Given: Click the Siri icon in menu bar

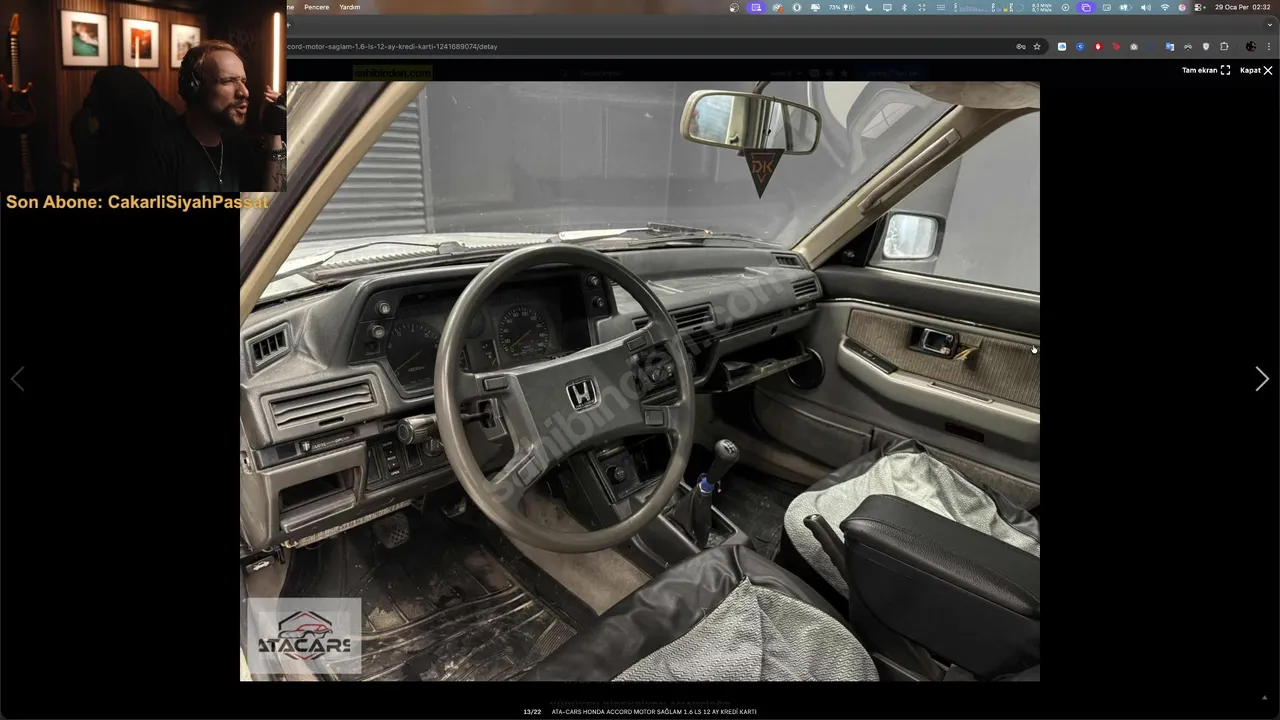Looking at the screenshot, I should (1182, 7).
